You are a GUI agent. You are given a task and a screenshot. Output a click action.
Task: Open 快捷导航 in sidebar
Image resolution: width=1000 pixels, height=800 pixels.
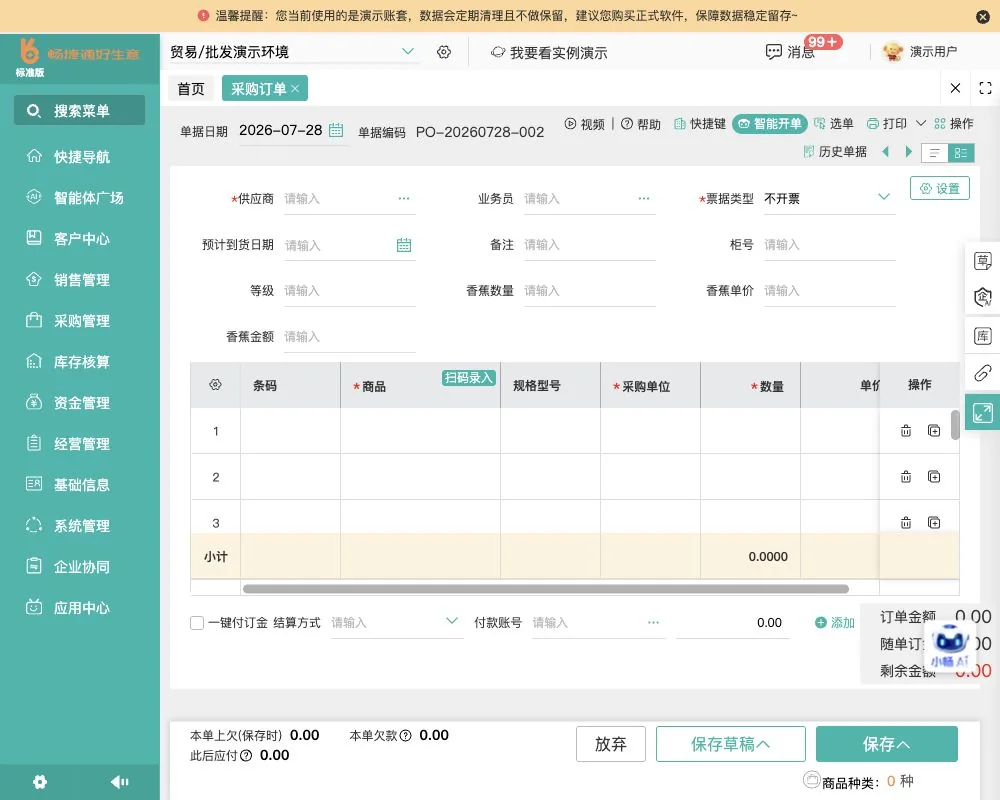coord(80,156)
